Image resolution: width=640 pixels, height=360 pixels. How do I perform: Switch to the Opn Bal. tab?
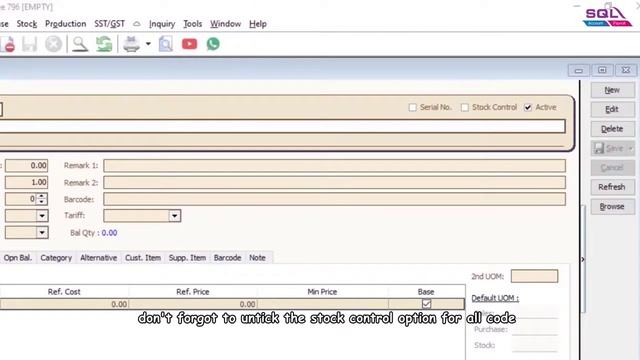pyautogui.click(x=18, y=258)
